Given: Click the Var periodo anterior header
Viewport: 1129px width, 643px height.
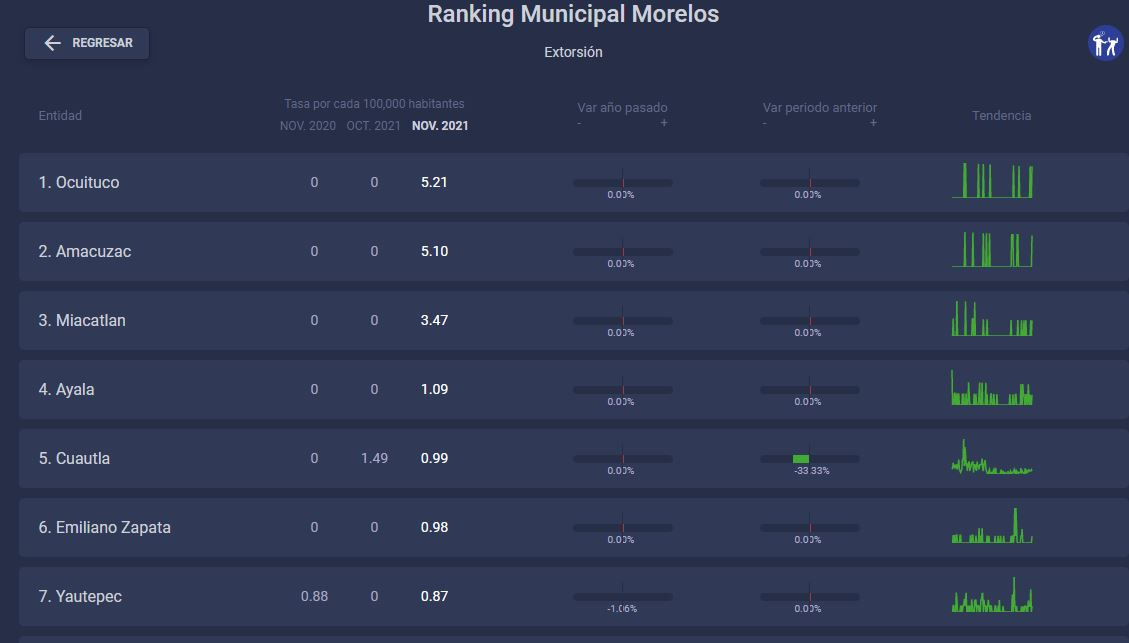Looking at the screenshot, I should tap(819, 107).
